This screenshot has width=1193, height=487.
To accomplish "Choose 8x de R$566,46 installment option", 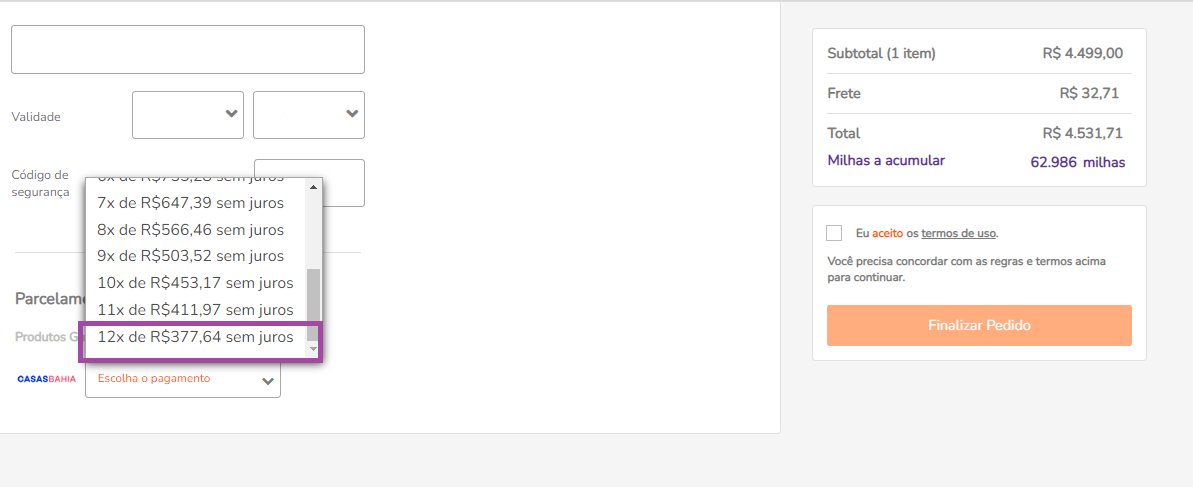I will (196, 230).
